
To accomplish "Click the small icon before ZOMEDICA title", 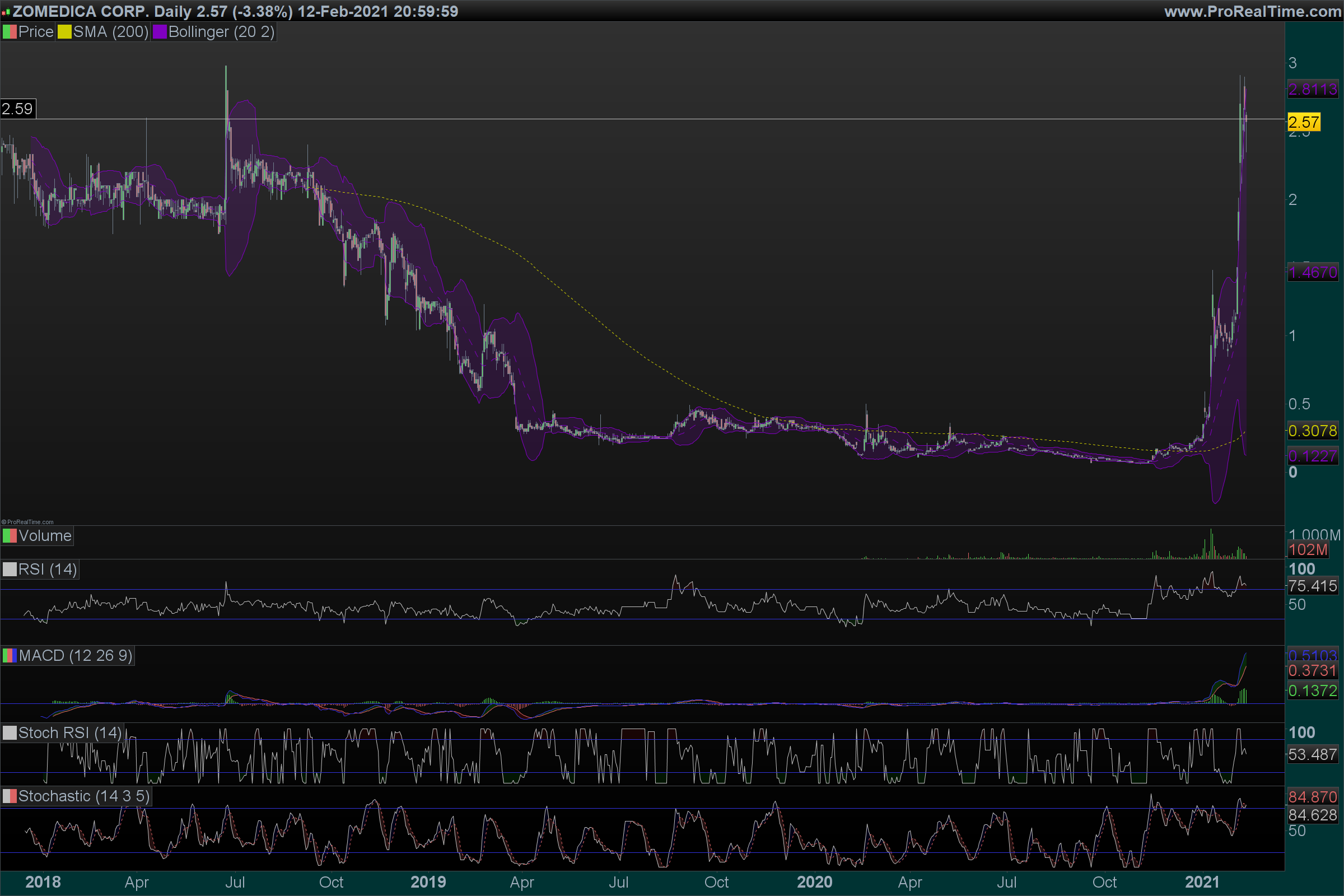I will click(x=6, y=12).
